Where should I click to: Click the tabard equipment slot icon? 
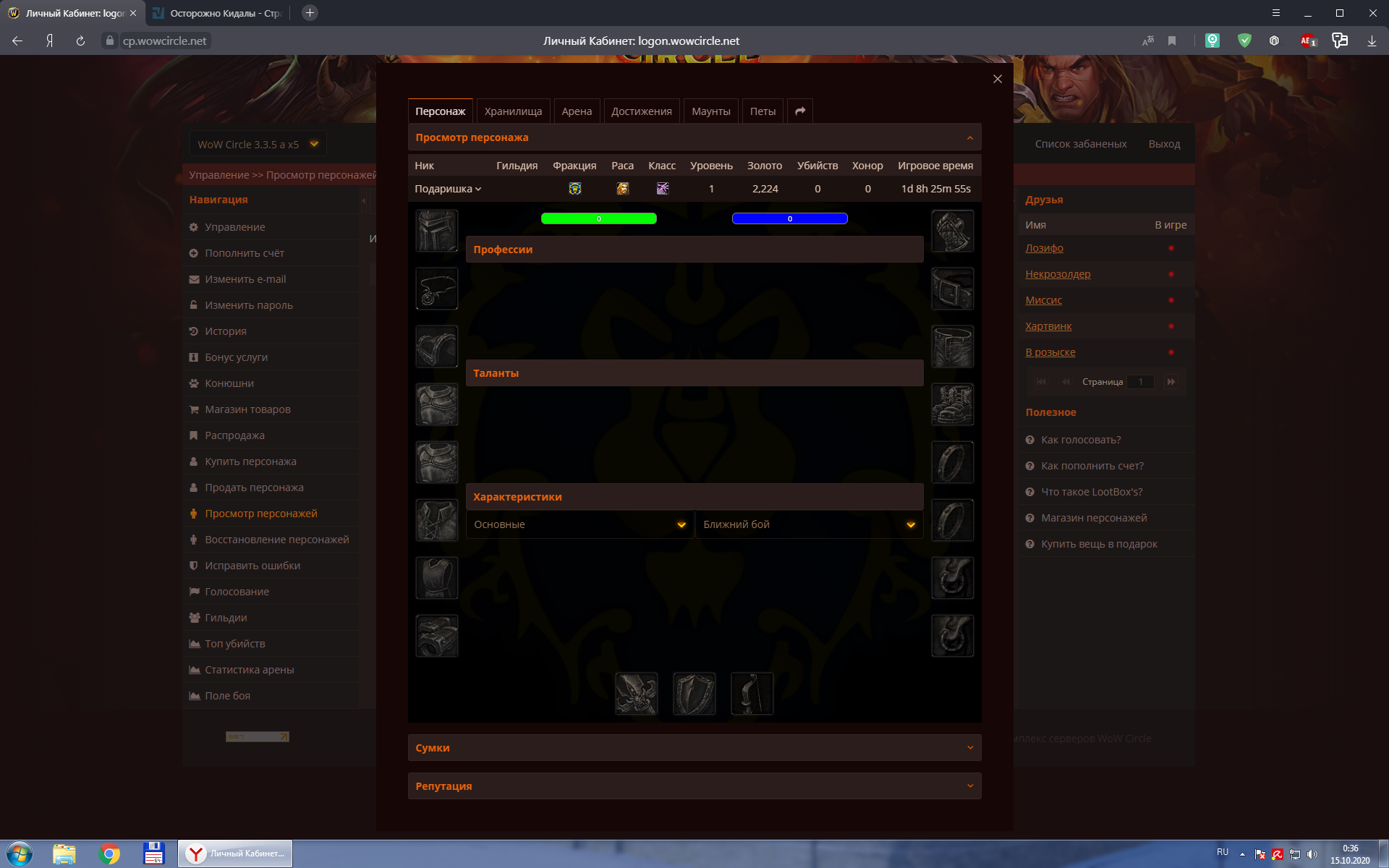[436, 578]
